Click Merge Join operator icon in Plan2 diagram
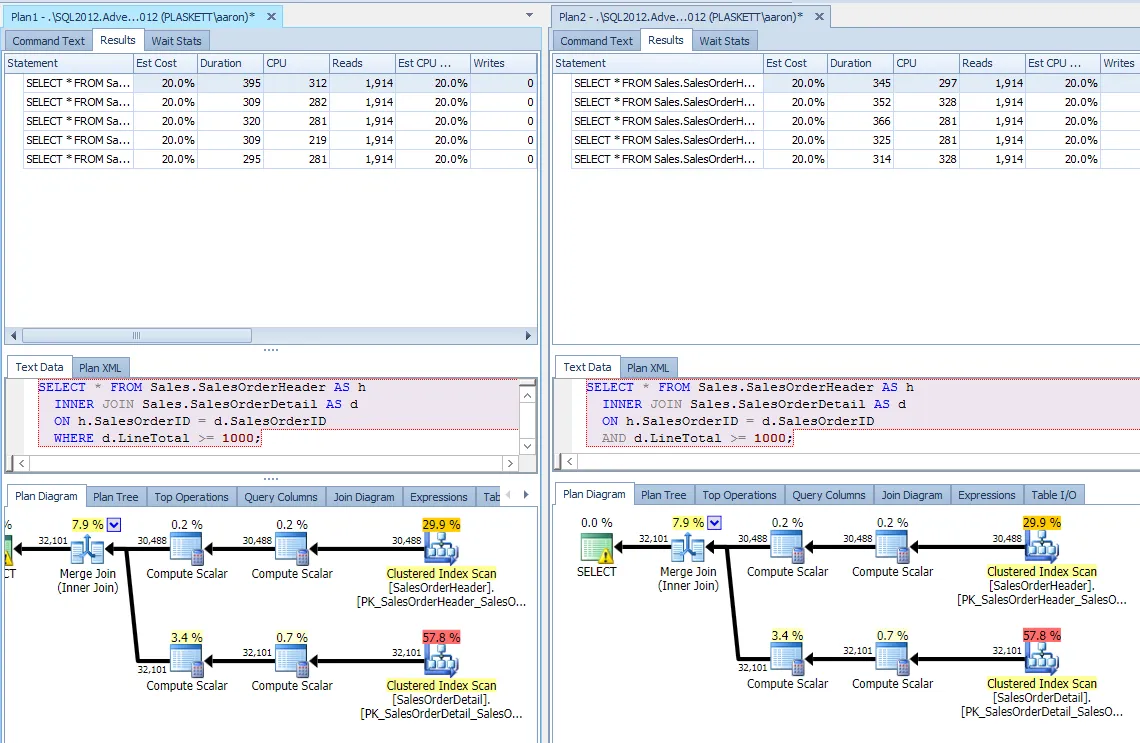 [688, 547]
